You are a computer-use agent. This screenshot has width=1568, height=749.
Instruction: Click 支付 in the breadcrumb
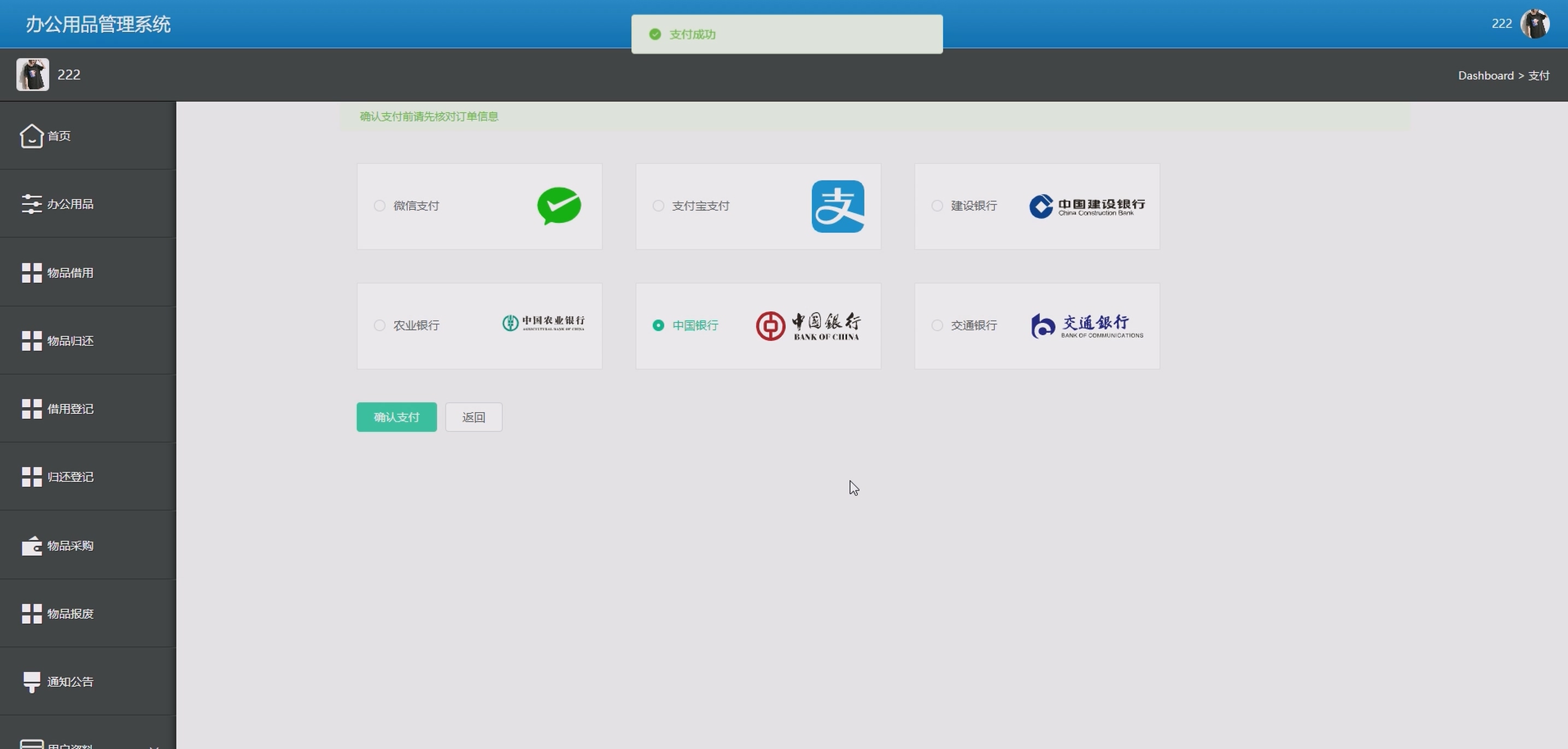click(x=1538, y=75)
